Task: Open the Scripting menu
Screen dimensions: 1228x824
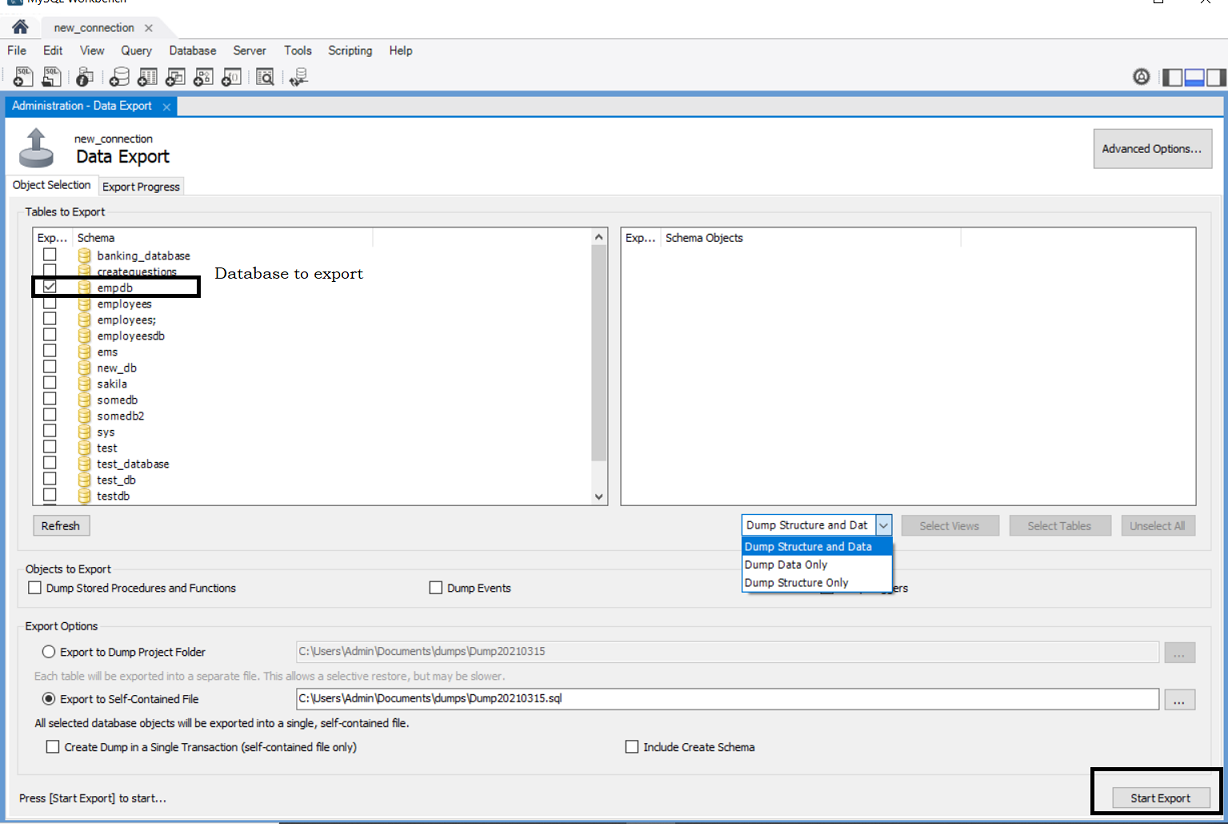Action: click(x=350, y=51)
